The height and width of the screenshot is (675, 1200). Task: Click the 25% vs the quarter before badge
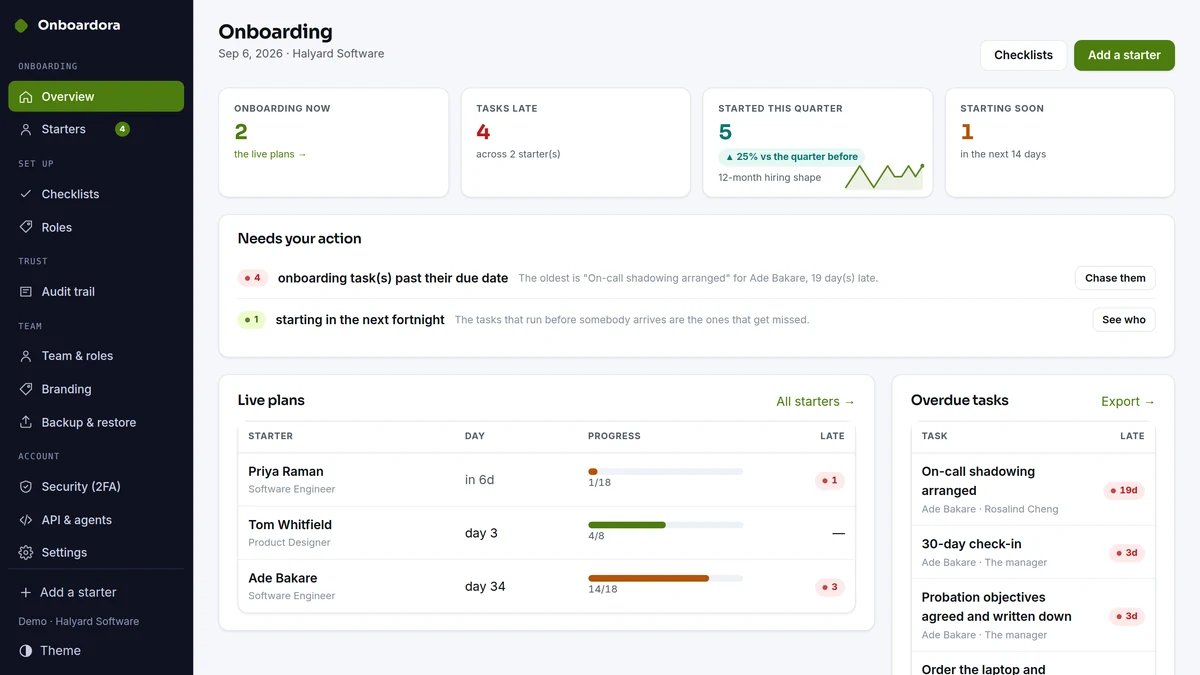791,157
